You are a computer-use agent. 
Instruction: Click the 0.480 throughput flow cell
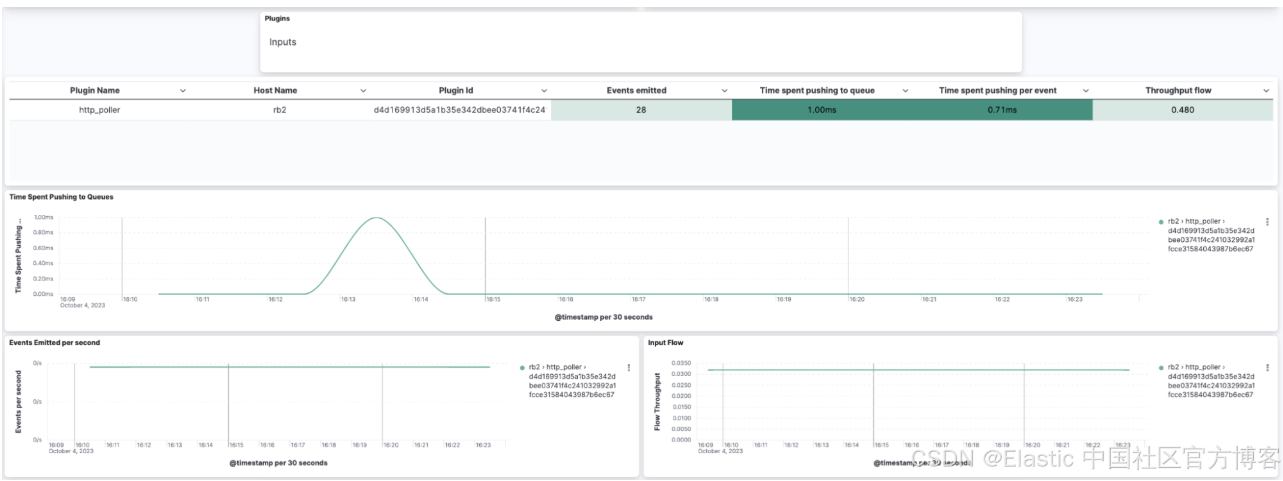[x=1182, y=110]
